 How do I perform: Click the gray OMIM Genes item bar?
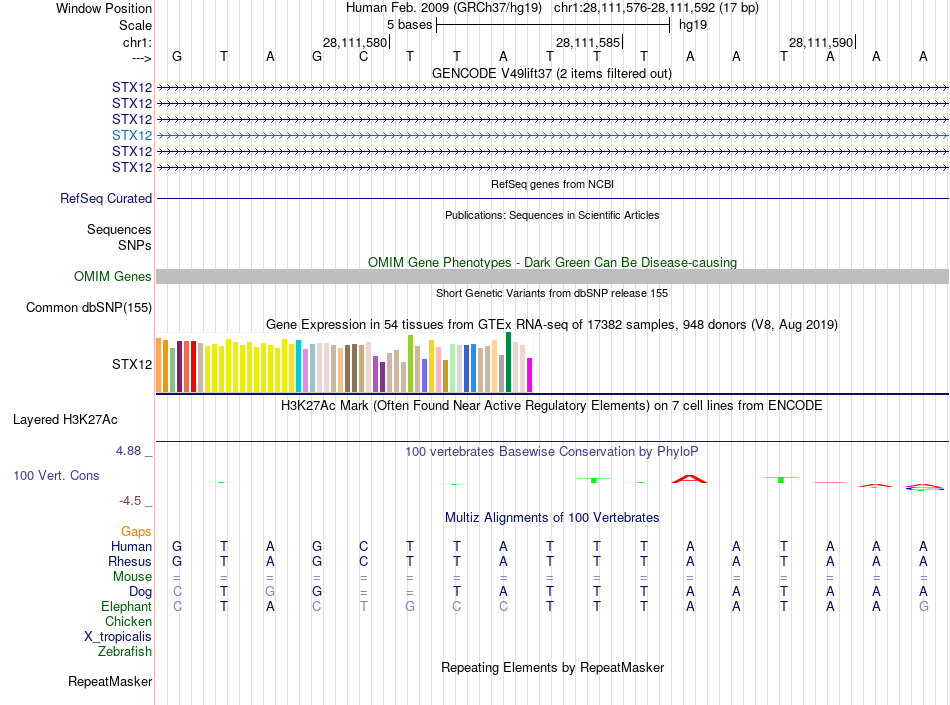(552, 277)
